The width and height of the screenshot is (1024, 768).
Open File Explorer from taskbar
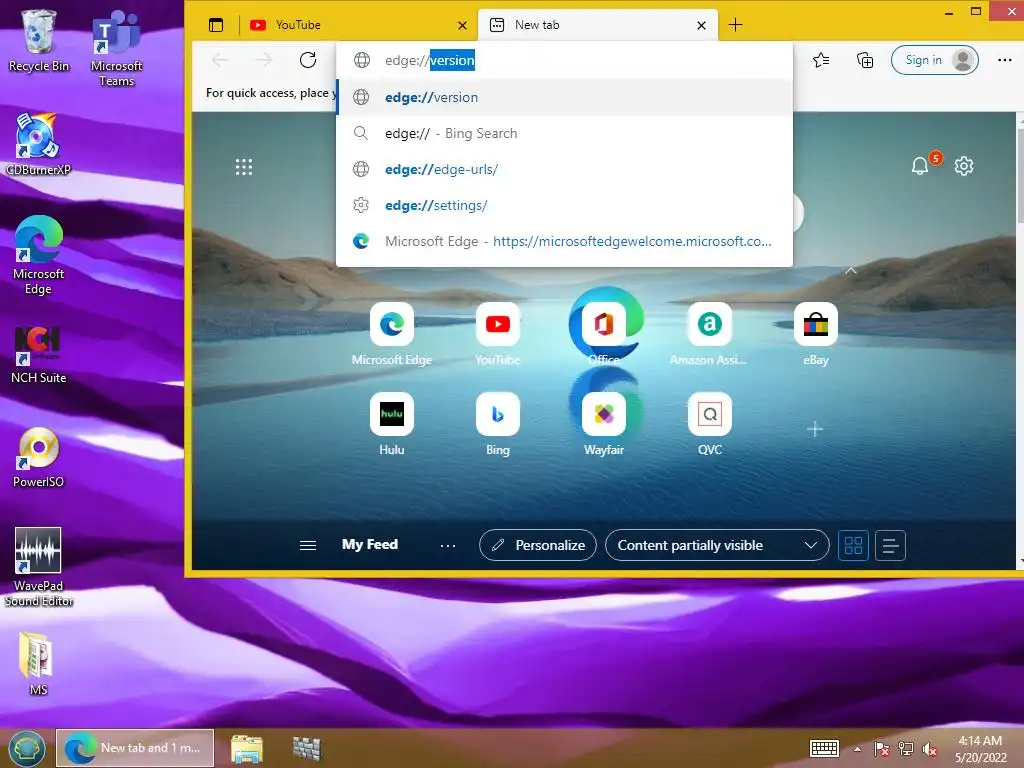pos(247,748)
